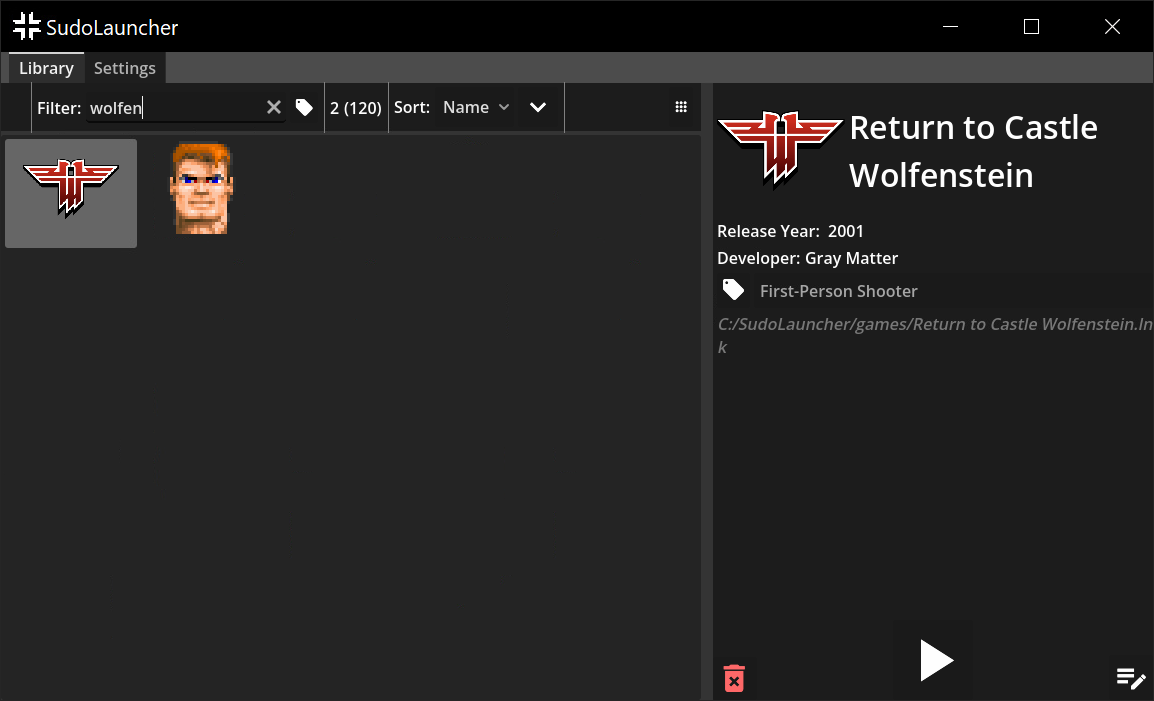Delete game with red trash icon
The height and width of the screenshot is (701, 1154).
[x=734, y=678]
